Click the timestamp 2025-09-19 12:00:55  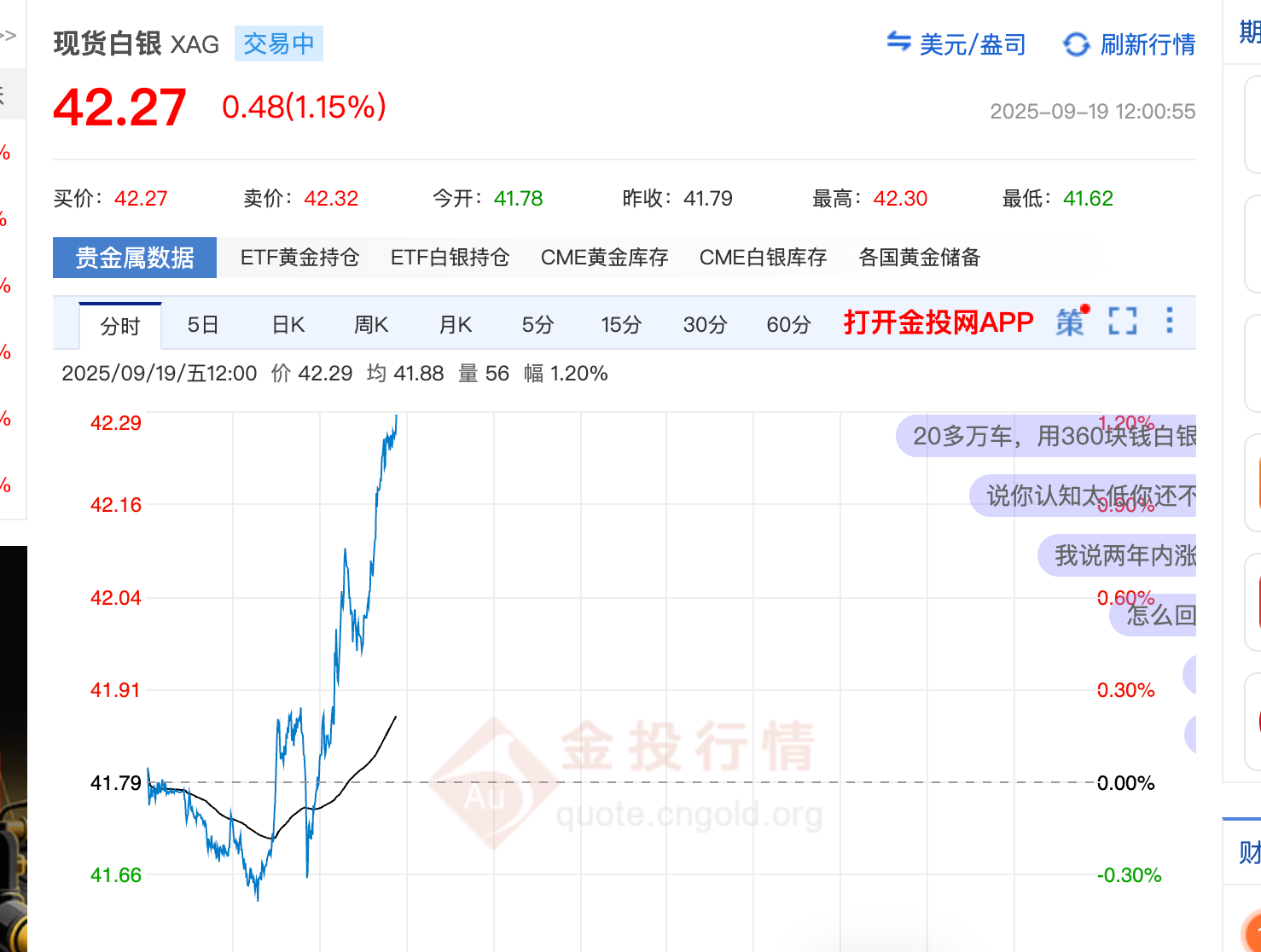(x=1093, y=112)
